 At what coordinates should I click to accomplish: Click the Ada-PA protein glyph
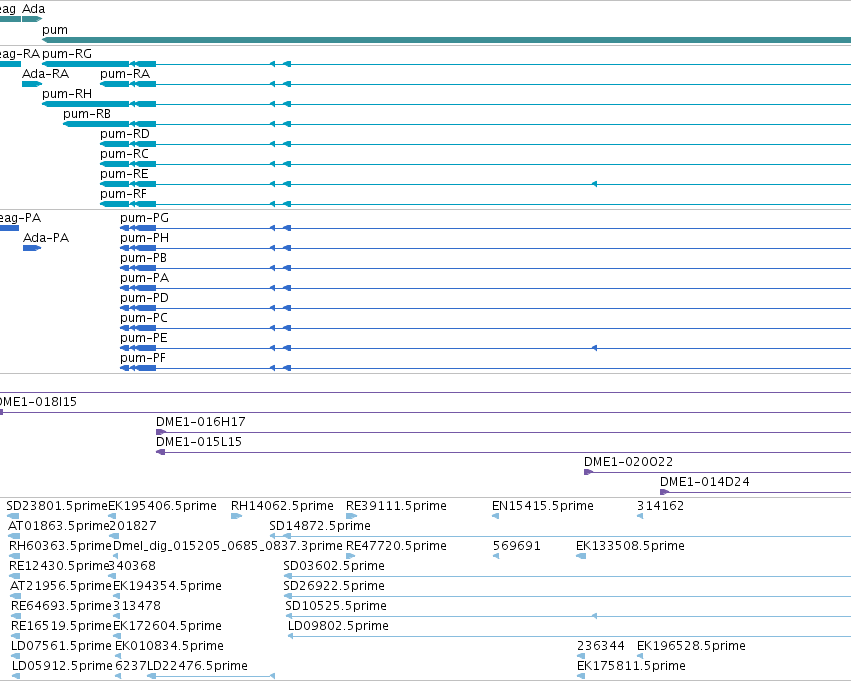click(x=32, y=248)
